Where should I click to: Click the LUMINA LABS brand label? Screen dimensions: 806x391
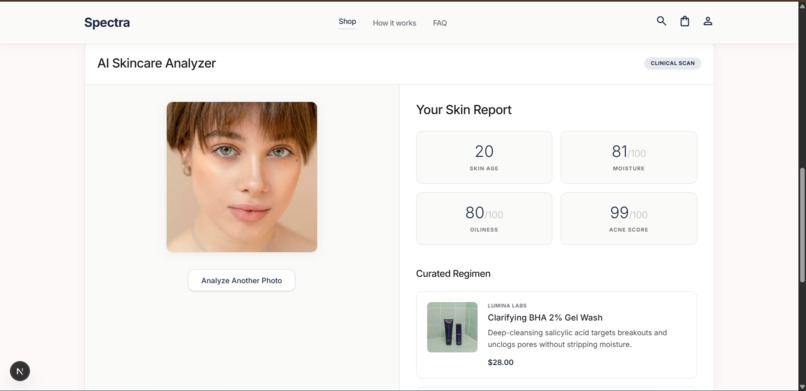point(507,306)
